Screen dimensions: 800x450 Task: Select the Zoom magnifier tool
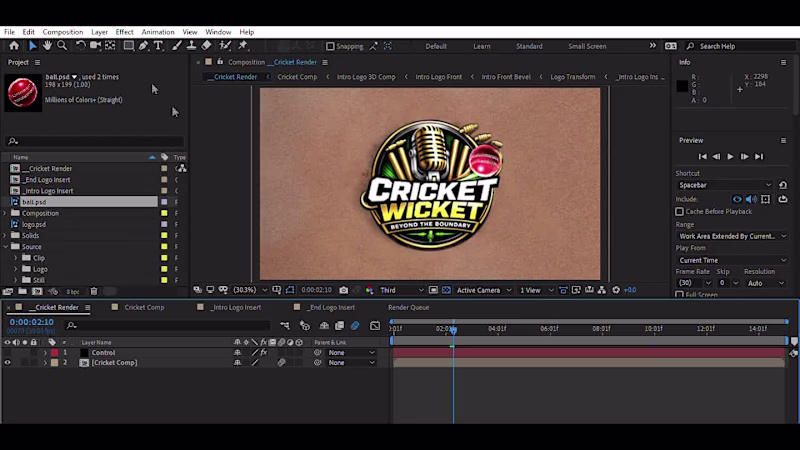click(x=62, y=45)
